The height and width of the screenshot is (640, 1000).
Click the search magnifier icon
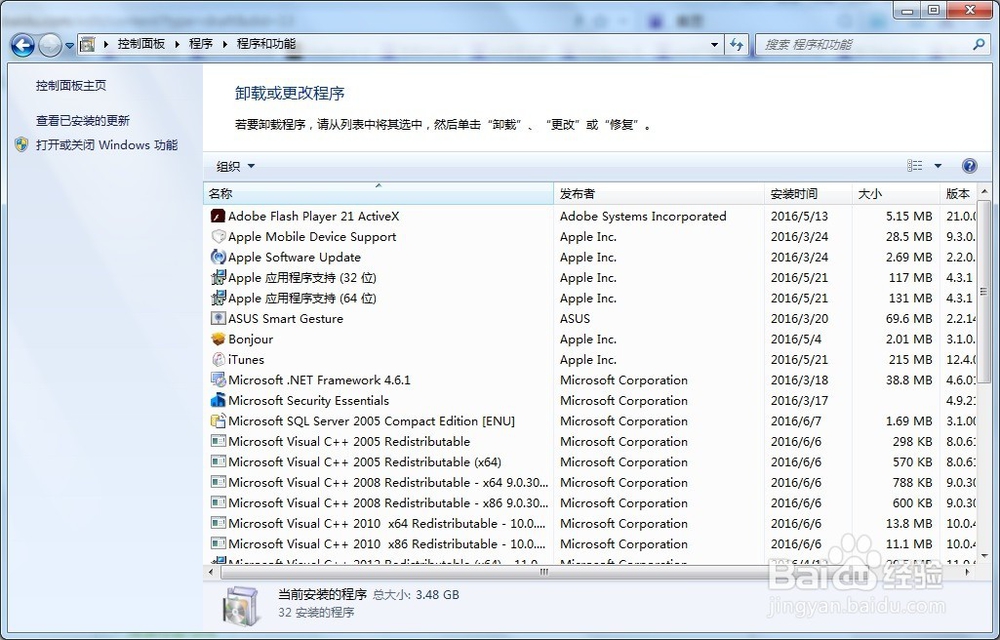(x=978, y=45)
